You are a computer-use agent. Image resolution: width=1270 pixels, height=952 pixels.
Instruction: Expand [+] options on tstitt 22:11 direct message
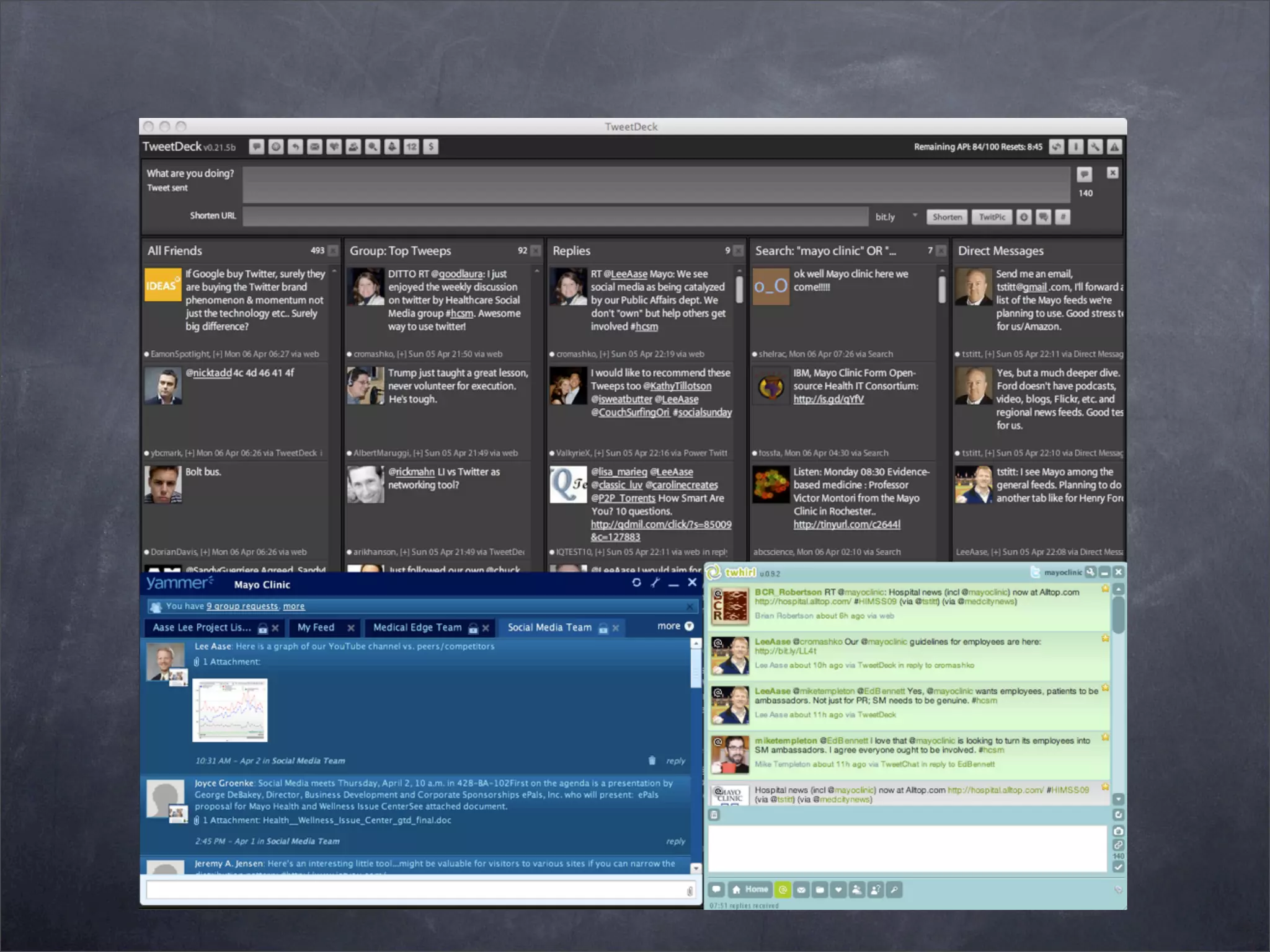pos(990,354)
